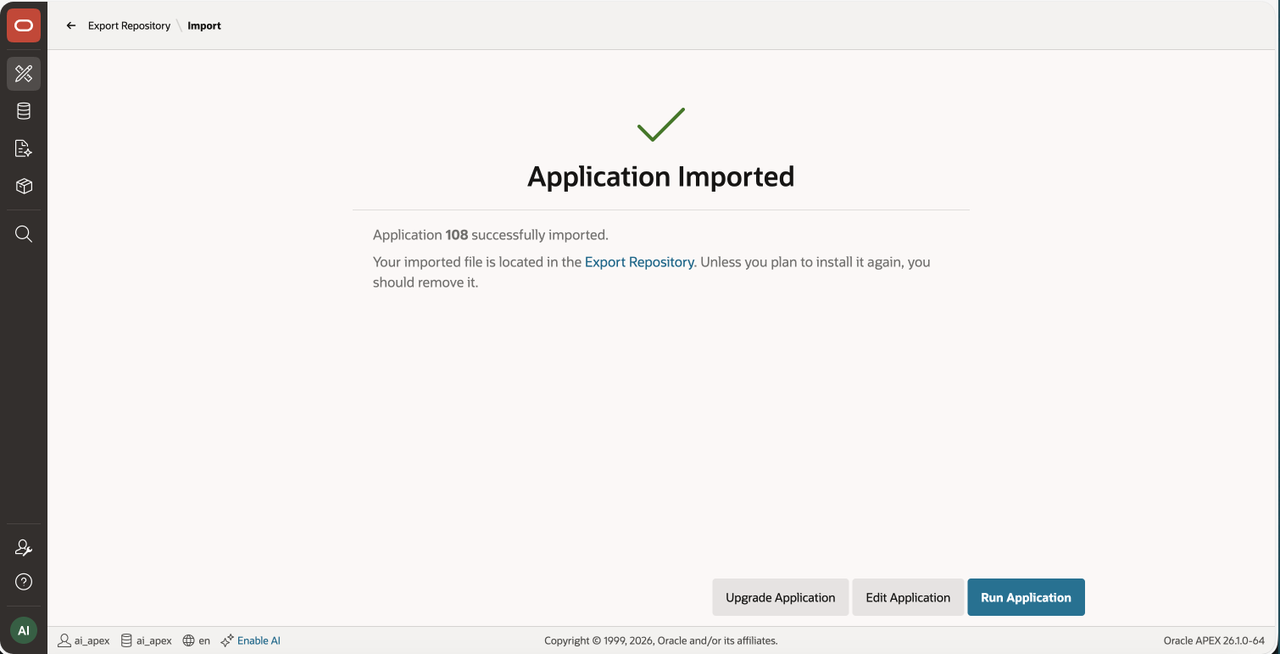The image size is (1280, 654).
Task: Open the Administration user-wrench icon
Action: [x=24, y=548]
